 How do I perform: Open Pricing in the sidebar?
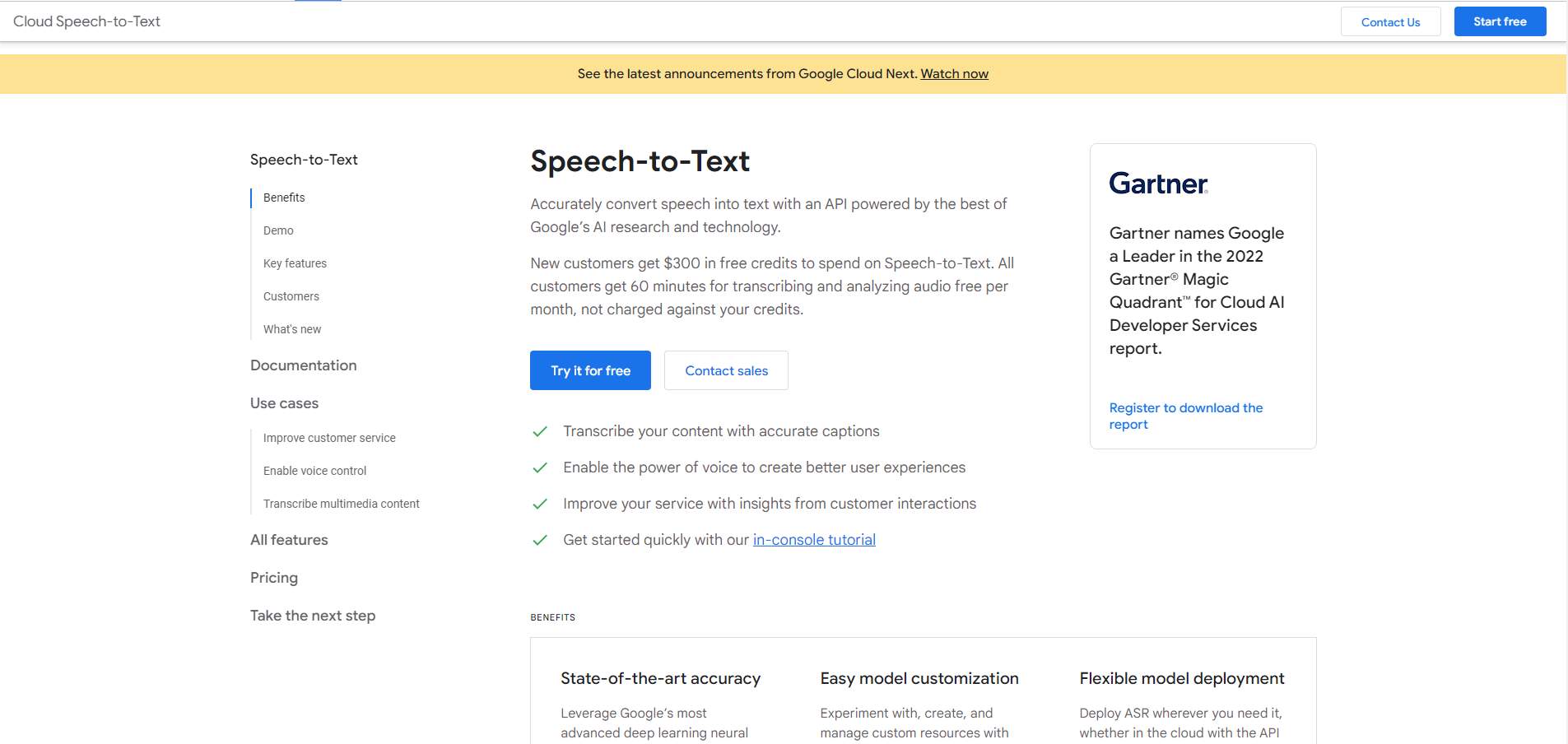coord(274,578)
